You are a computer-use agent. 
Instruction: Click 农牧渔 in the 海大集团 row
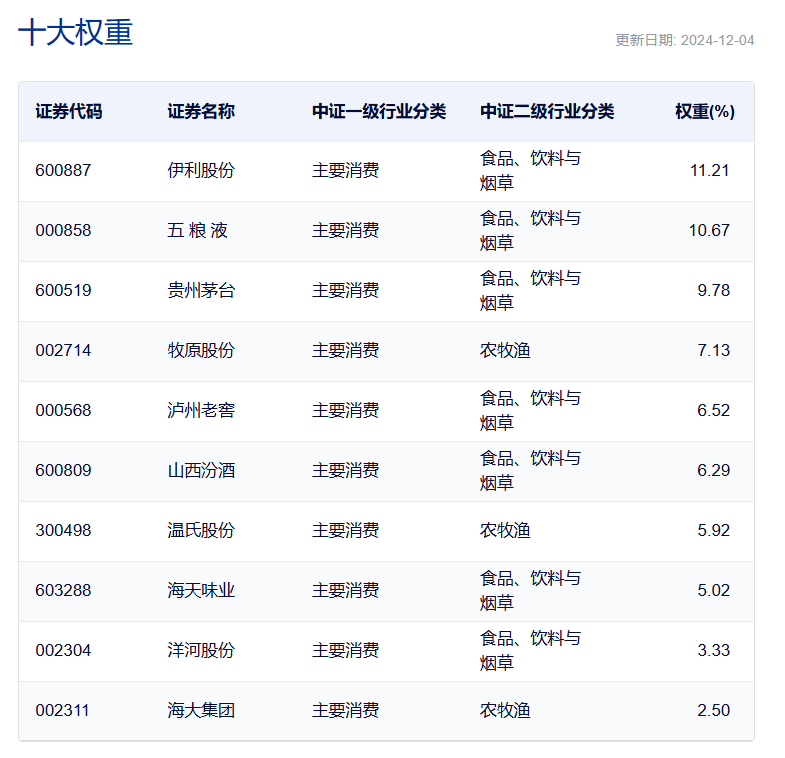pyautogui.click(x=505, y=711)
